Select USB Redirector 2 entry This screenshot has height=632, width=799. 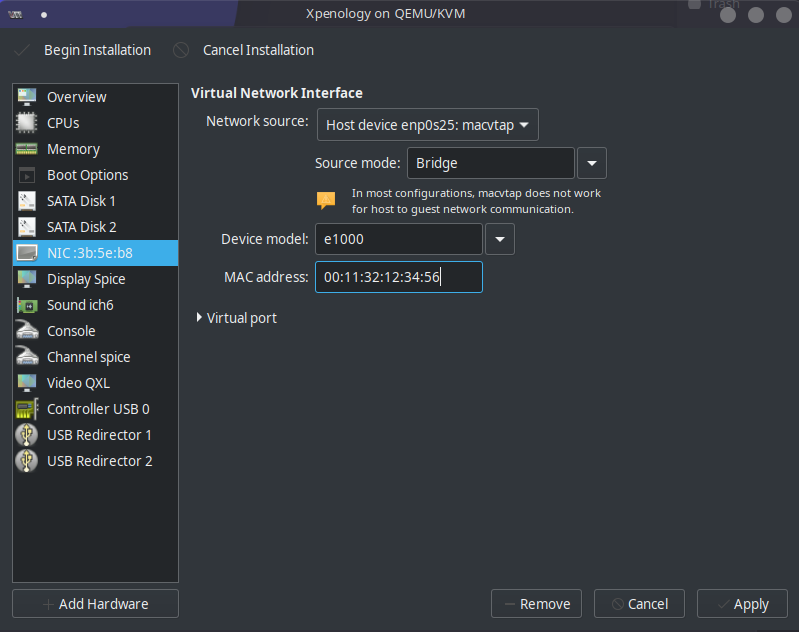tap(95, 461)
